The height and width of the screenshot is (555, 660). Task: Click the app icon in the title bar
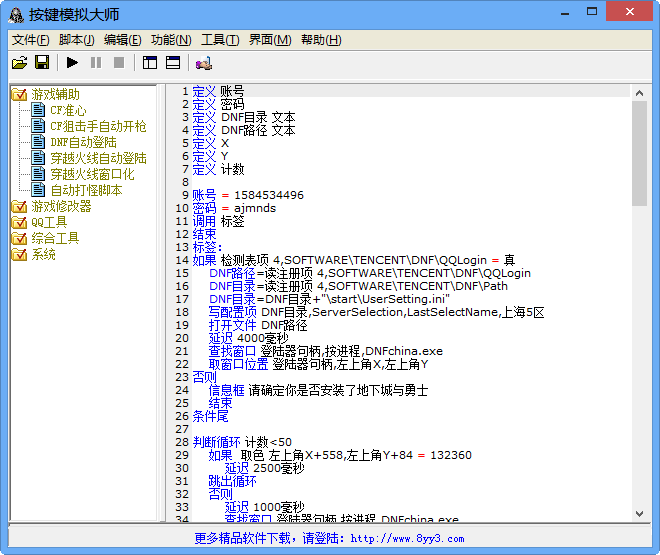click(16, 15)
